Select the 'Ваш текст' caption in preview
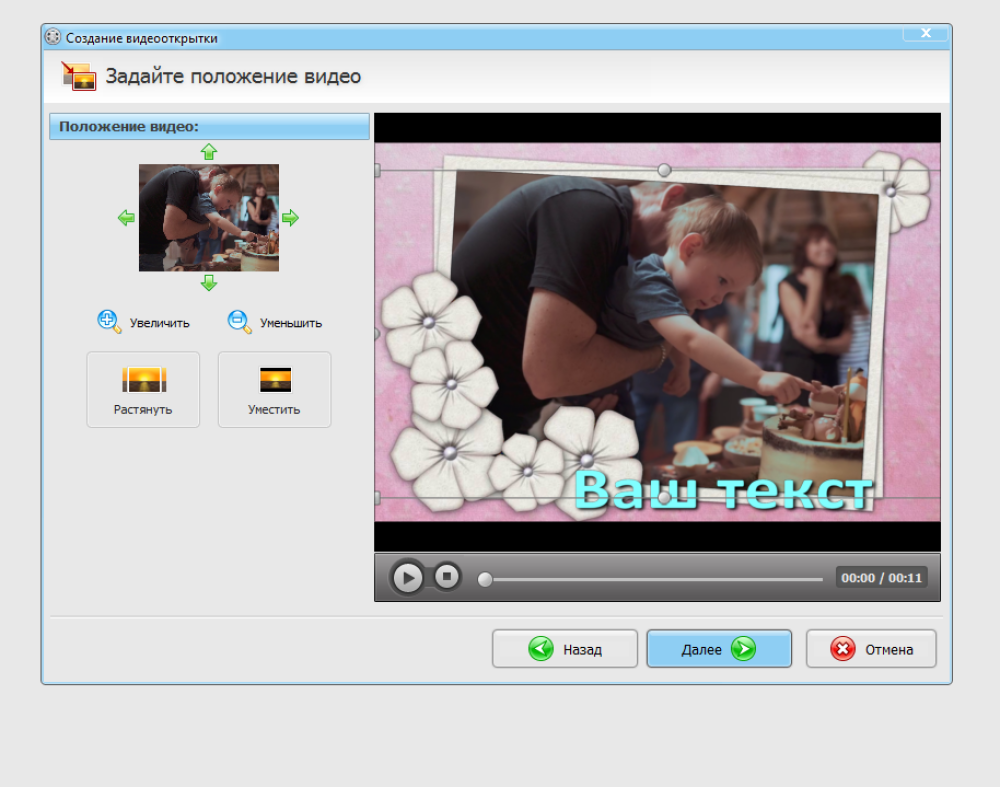1000x787 pixels. (723, 491)
